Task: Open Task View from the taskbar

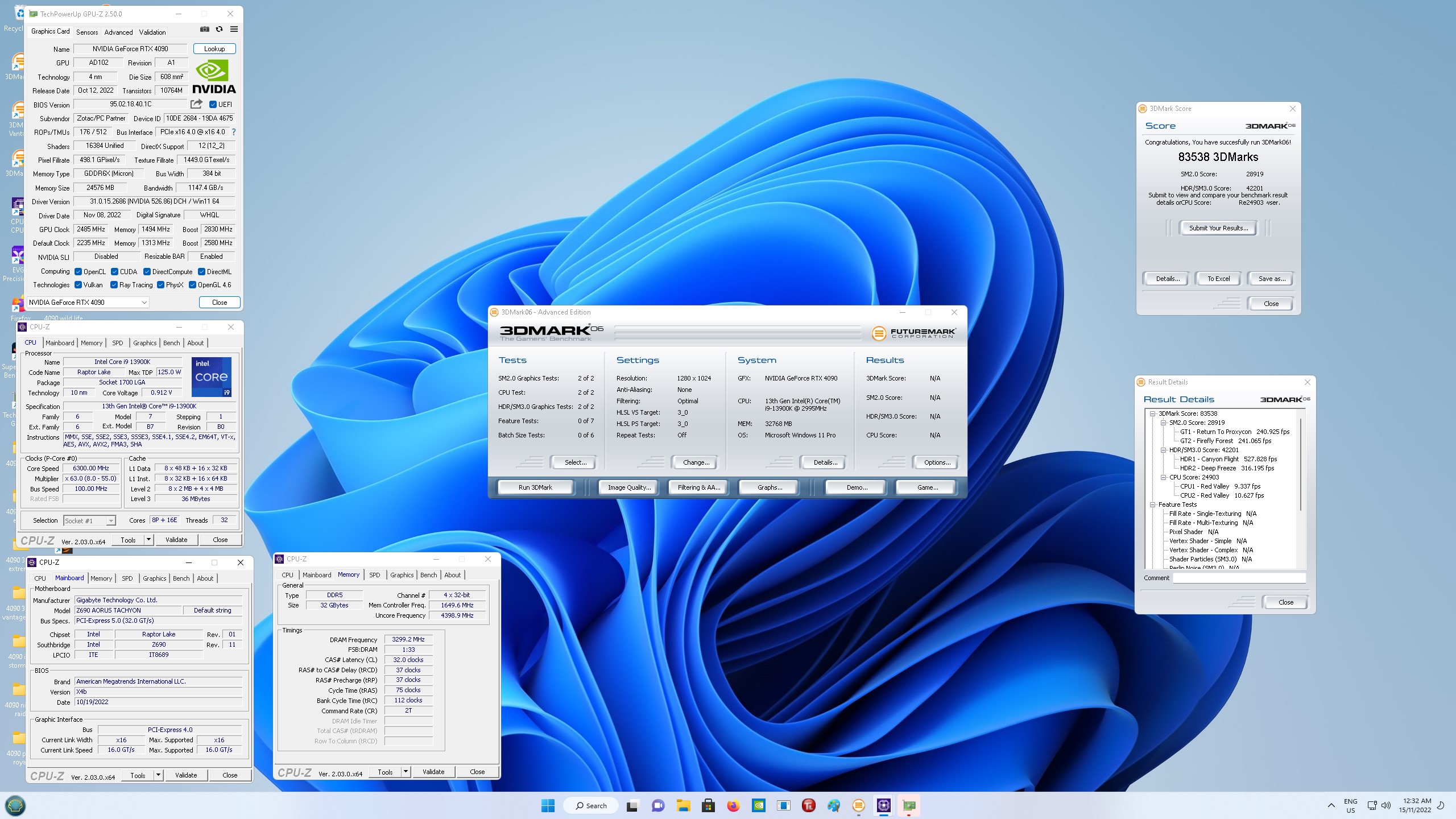Action: point(632,805)
